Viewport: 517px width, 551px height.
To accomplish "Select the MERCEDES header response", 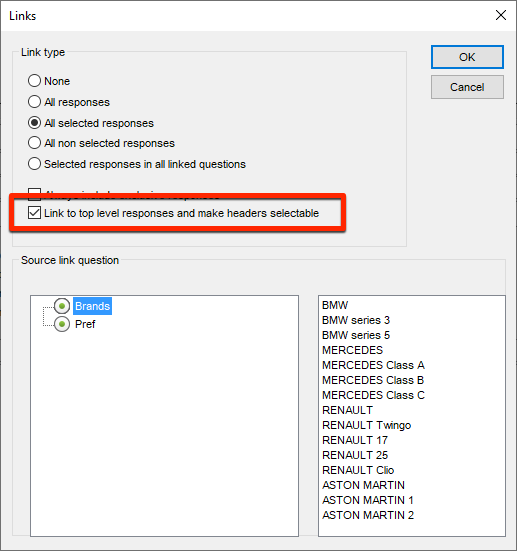I will click(352, 350).
